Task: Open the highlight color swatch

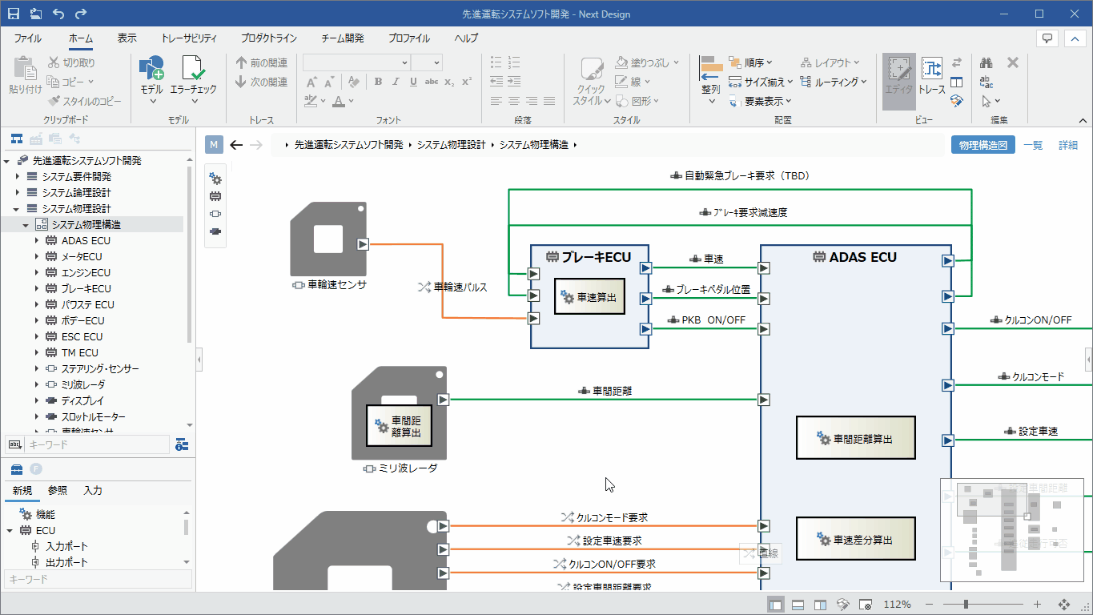Action: 311,101
